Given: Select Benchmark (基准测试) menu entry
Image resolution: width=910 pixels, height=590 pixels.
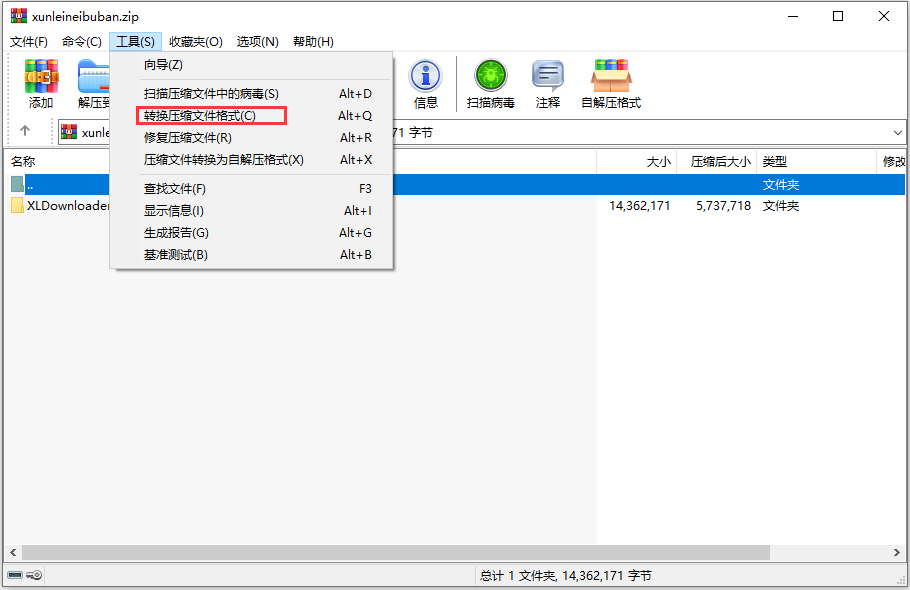Looking at the screenshot, I should click(x=251, y=255).
